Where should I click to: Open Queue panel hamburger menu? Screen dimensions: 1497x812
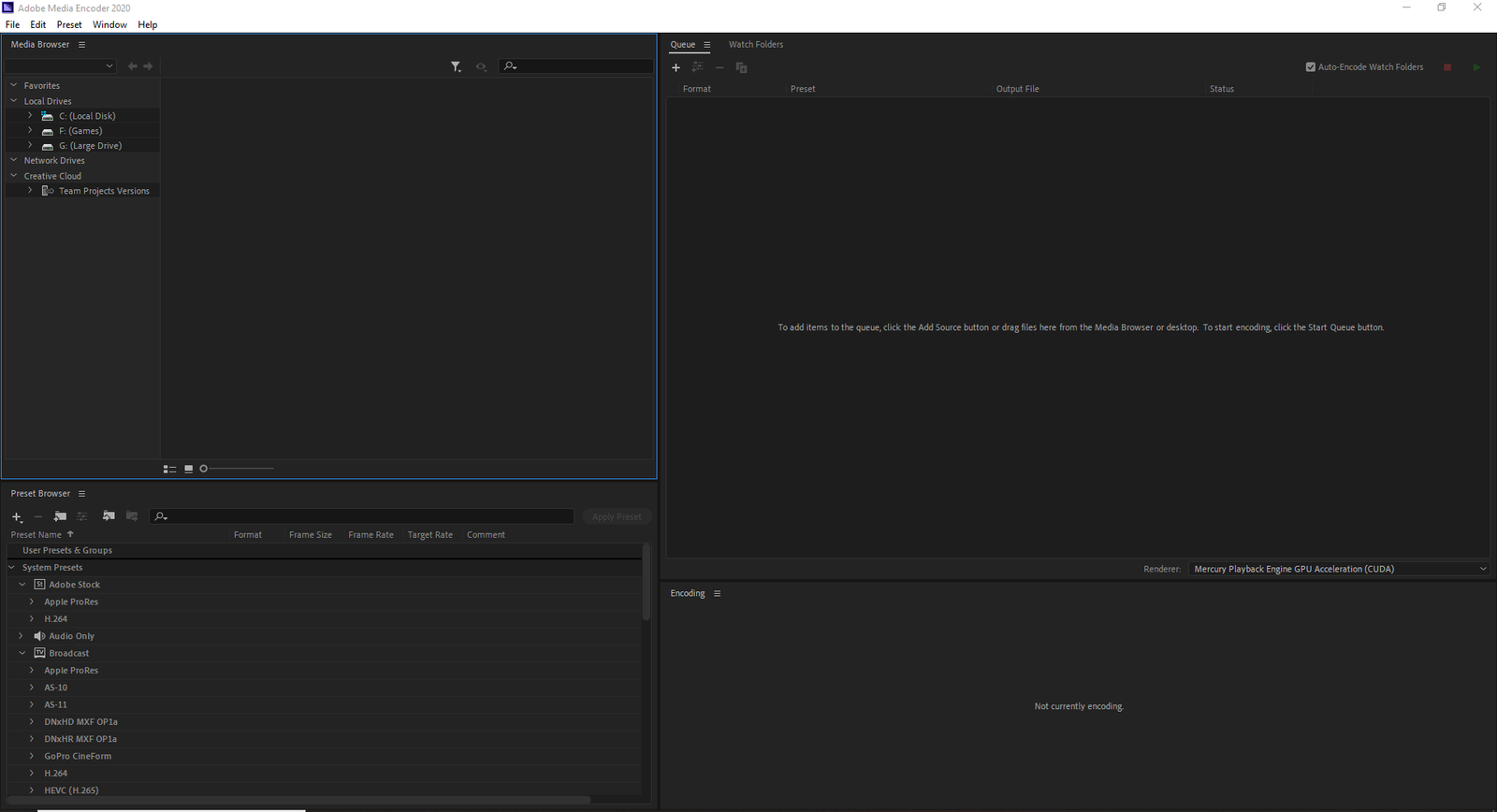click(x=707, y=45)
